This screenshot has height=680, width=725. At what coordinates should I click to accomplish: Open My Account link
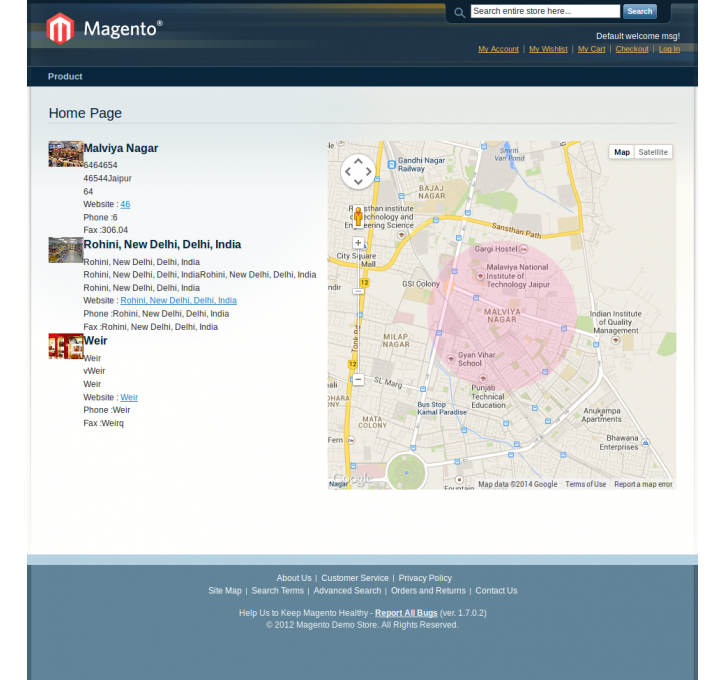tap(498, 49)
